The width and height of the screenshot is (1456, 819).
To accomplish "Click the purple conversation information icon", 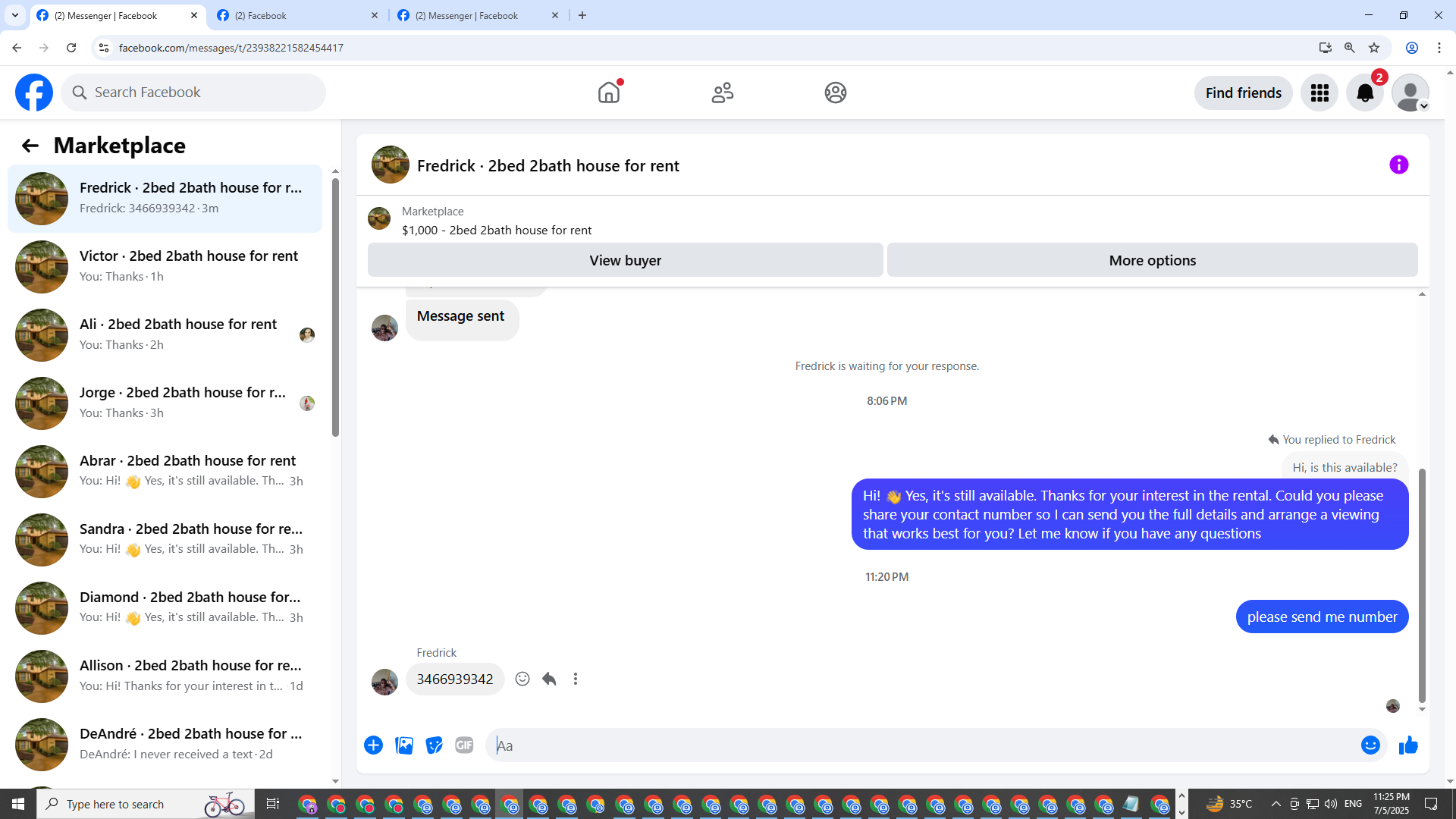I will pyautogui.click(x=1398, y=165).
